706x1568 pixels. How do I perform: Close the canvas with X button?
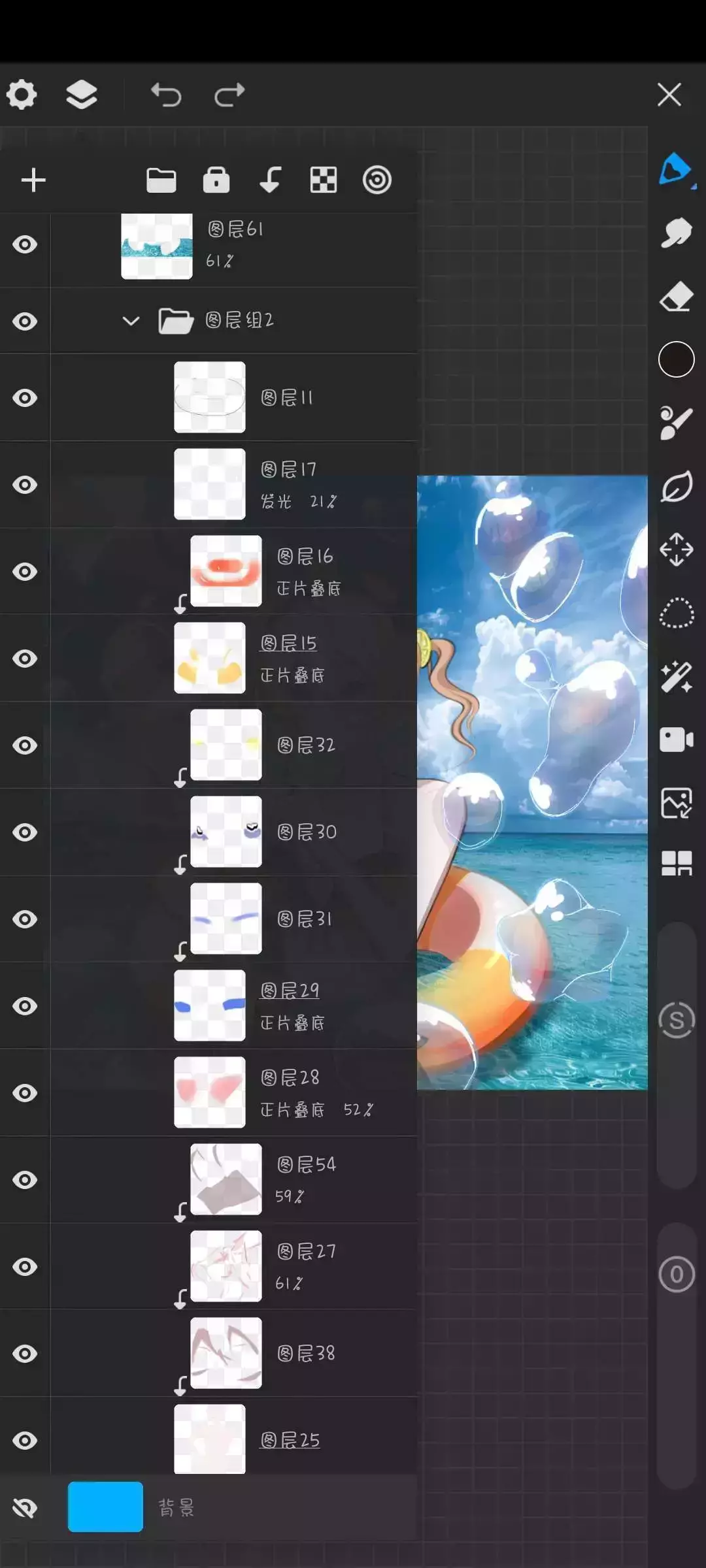pos(669,95)
